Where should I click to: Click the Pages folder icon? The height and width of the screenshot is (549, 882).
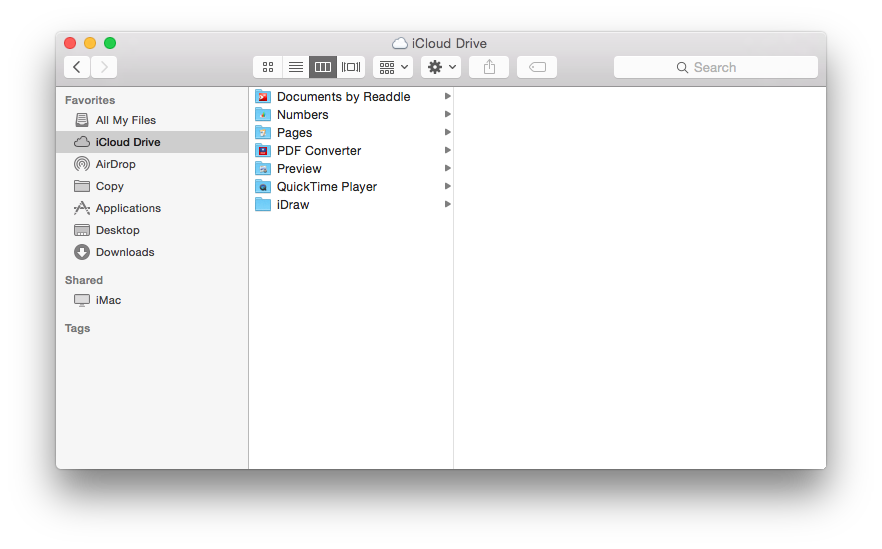click(x=263, y=132)
